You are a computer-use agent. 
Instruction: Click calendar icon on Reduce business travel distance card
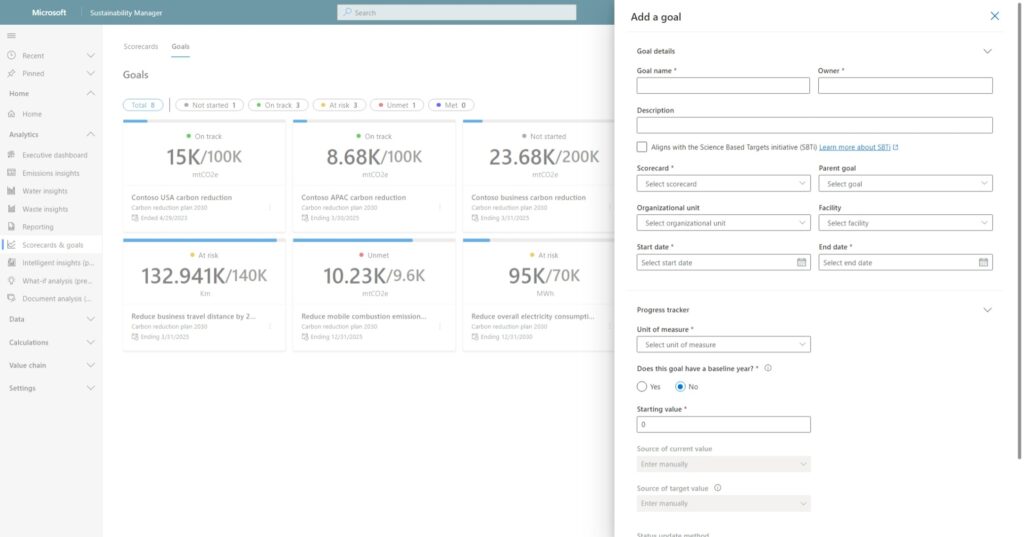click(135, 336)
